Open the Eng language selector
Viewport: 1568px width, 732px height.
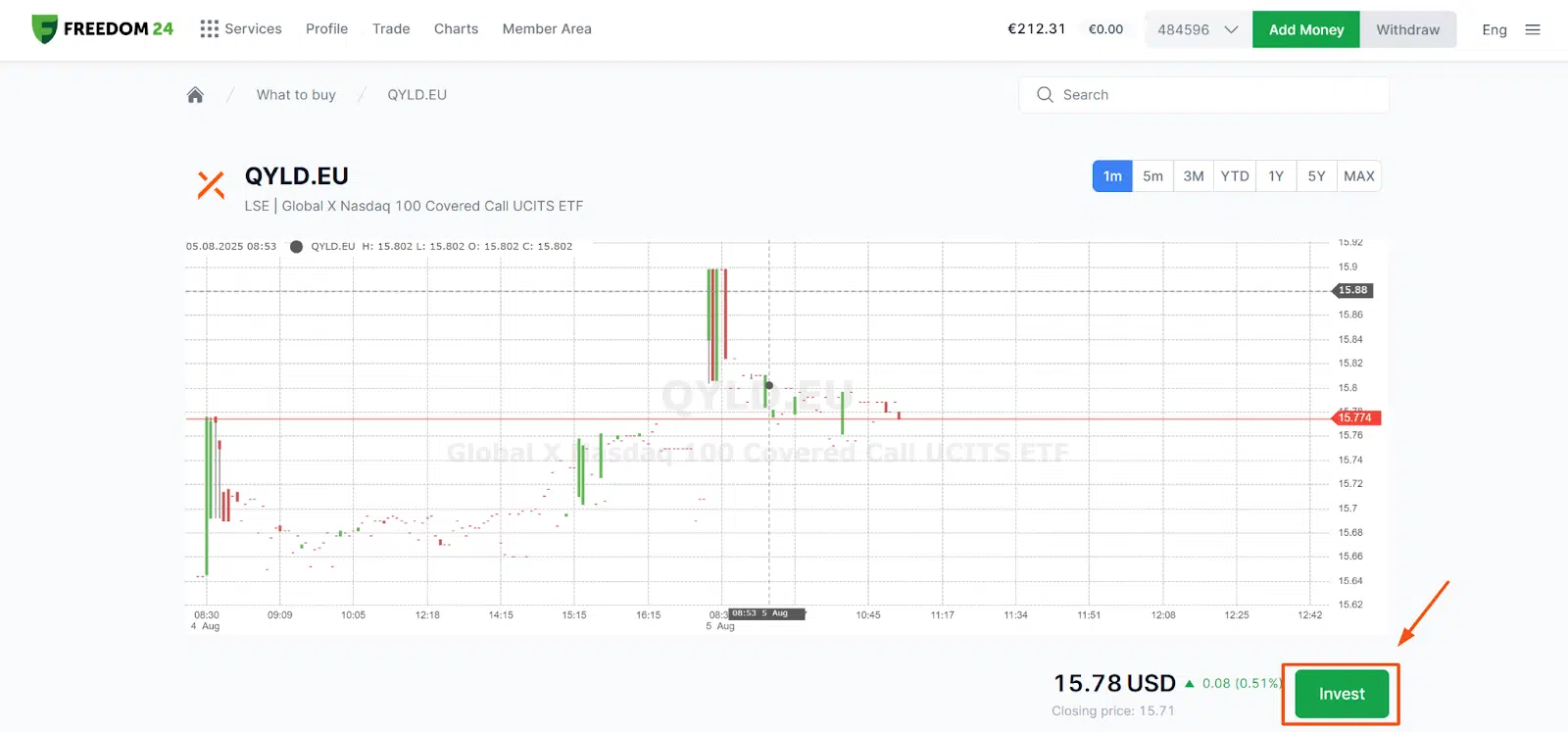[x=1494, y=29]
